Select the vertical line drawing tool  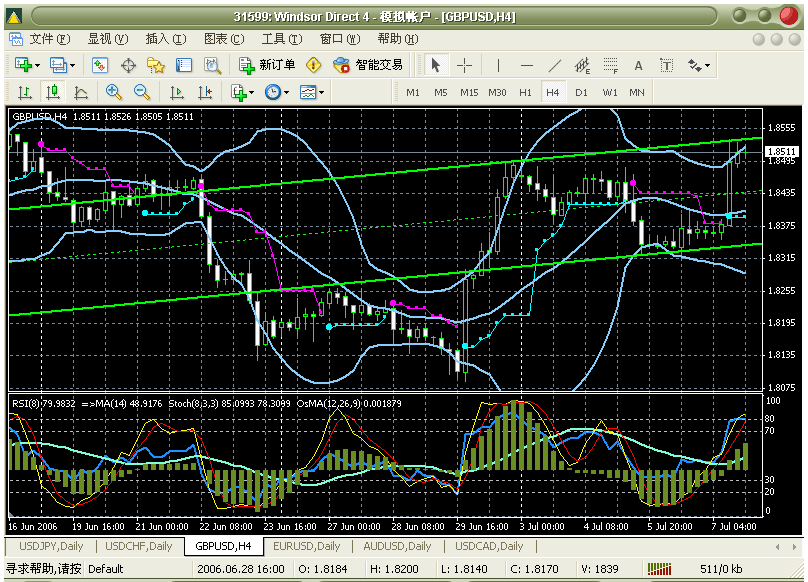click(x=498, y=65)
